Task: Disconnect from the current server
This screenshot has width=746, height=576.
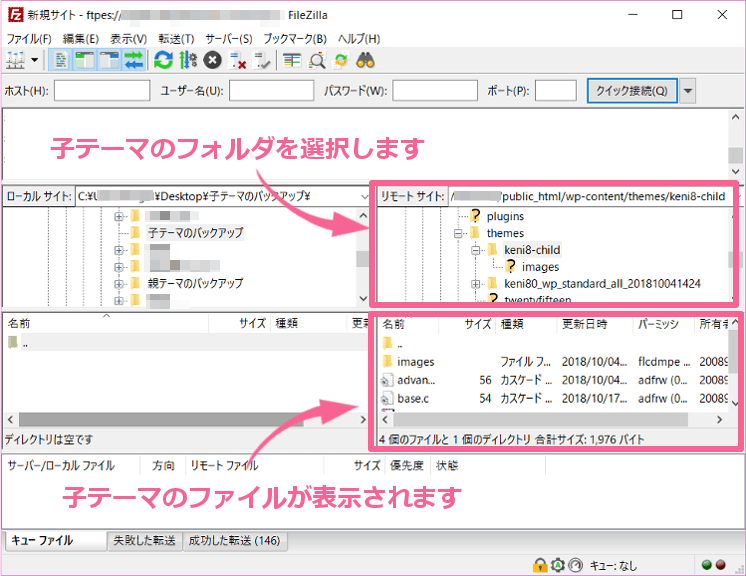Action: (237, 60)
